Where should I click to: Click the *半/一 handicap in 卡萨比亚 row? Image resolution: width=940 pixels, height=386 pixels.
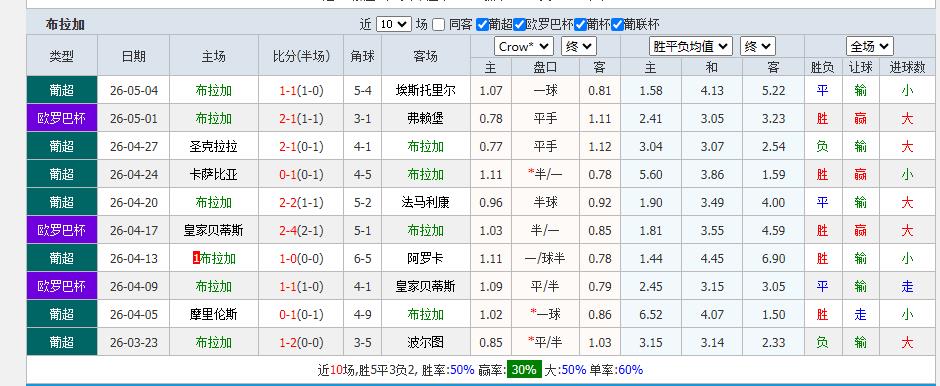pos(545,174)
